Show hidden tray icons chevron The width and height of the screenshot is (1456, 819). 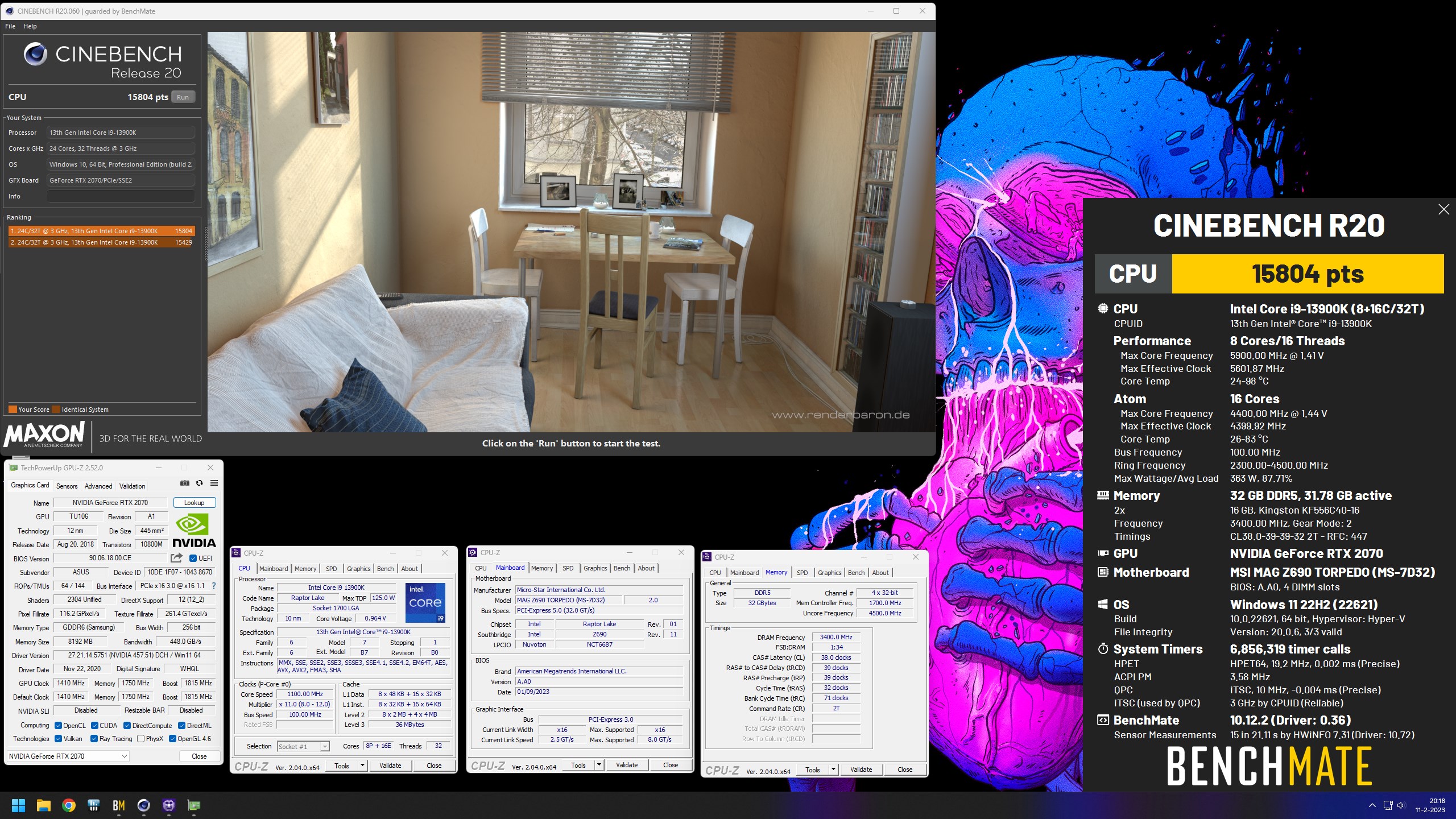pos(1372,805)
